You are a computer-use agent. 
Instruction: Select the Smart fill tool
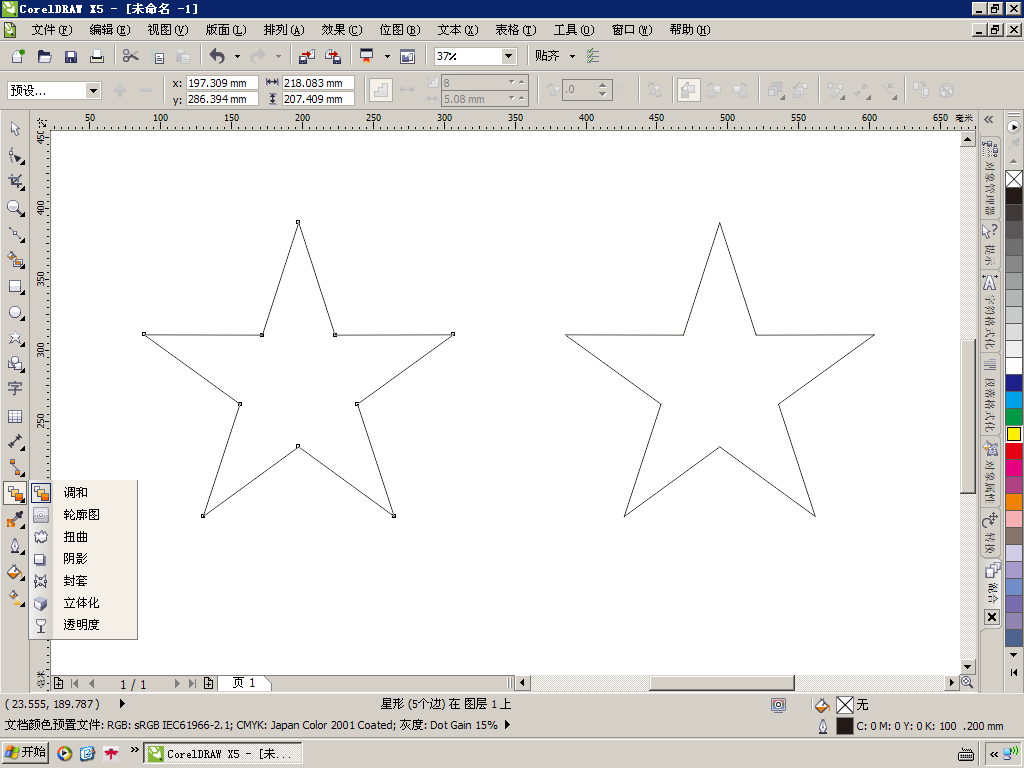coord(15,260)
